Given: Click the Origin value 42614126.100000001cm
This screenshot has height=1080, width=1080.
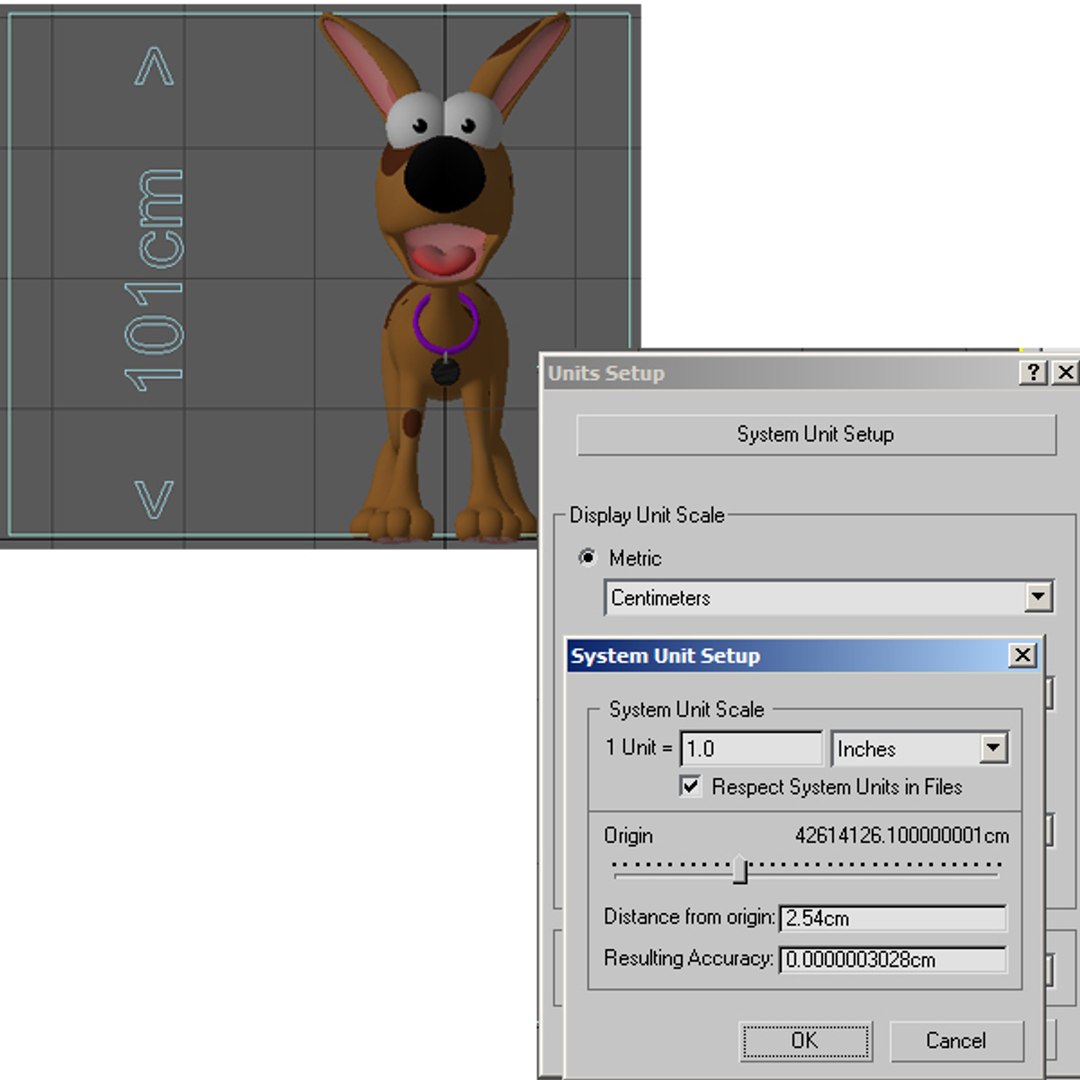Looking at the screenshot, I should [x=902, y=835].
